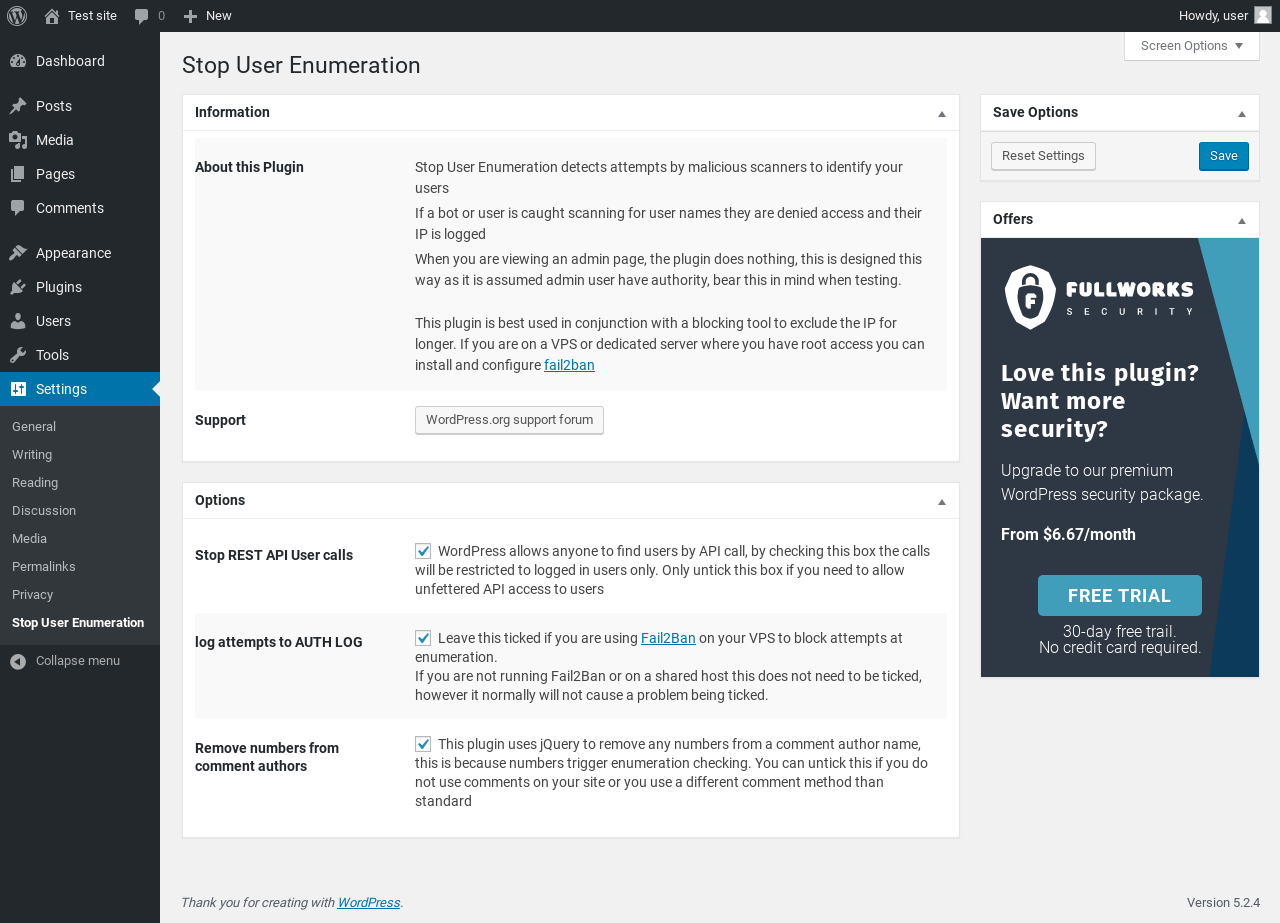Click the user avatar in the admin bar
Image resolution: width=1280 pixels, height=923 pixels.
tap(1263, 15)
